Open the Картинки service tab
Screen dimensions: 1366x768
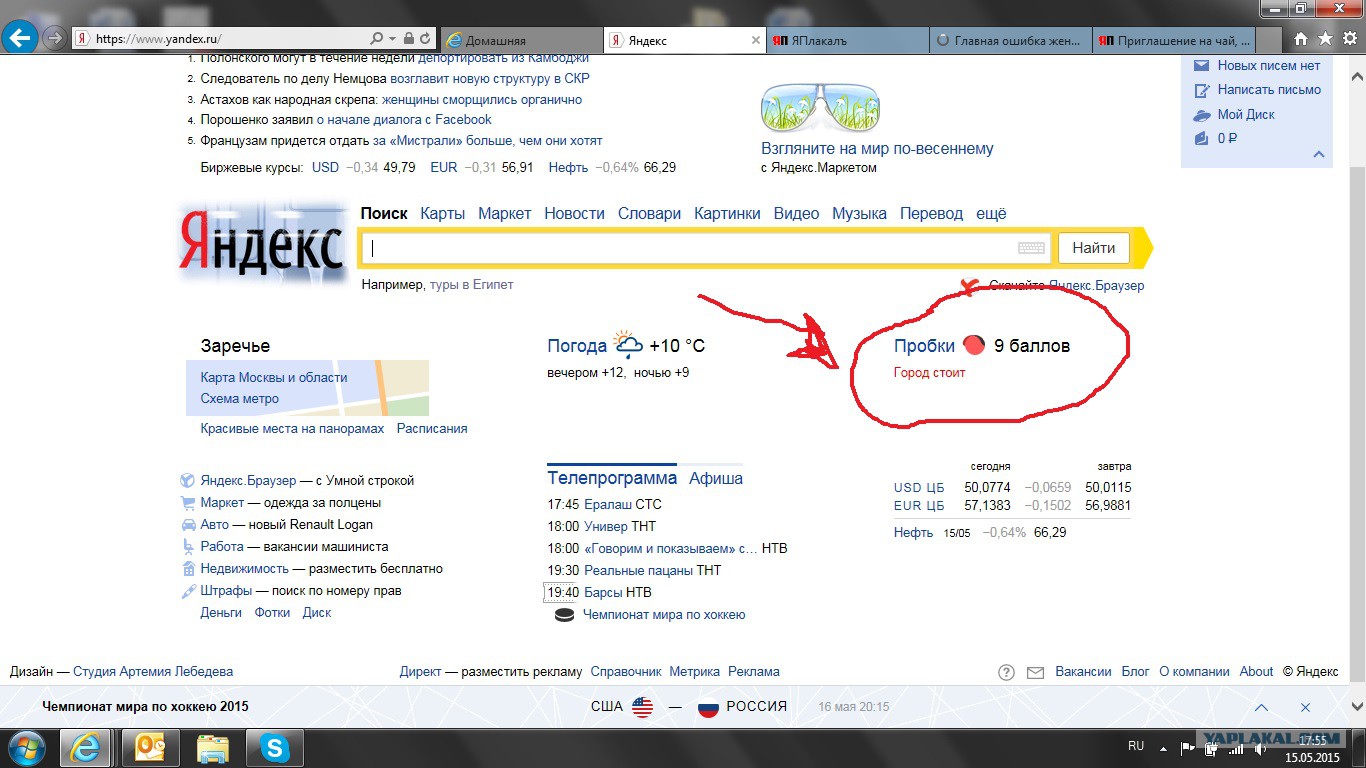click(727, 213)
